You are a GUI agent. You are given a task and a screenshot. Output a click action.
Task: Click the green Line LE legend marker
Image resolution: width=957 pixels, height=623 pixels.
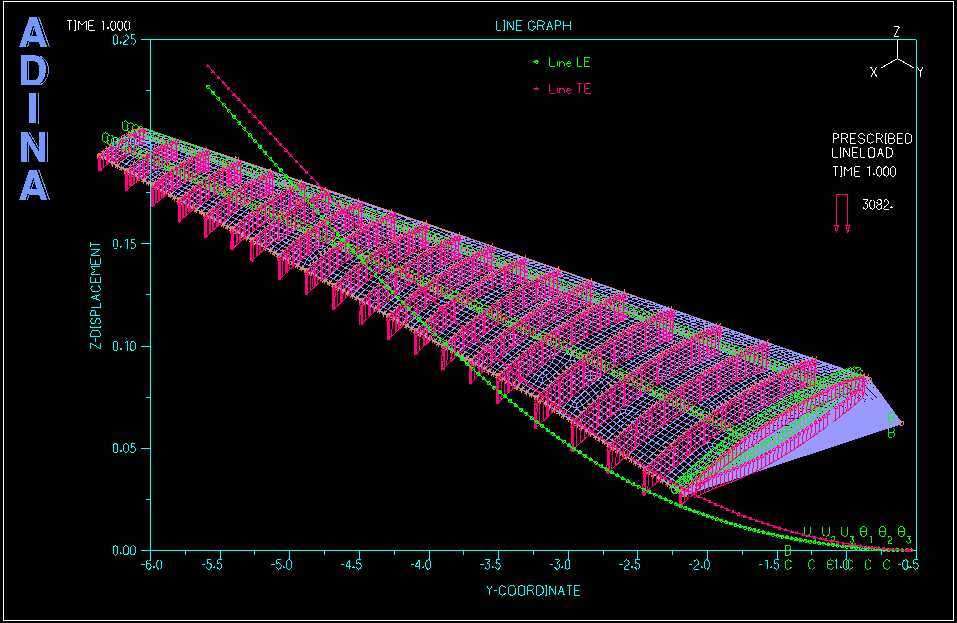pyautogui.click(x=536, y=63)
